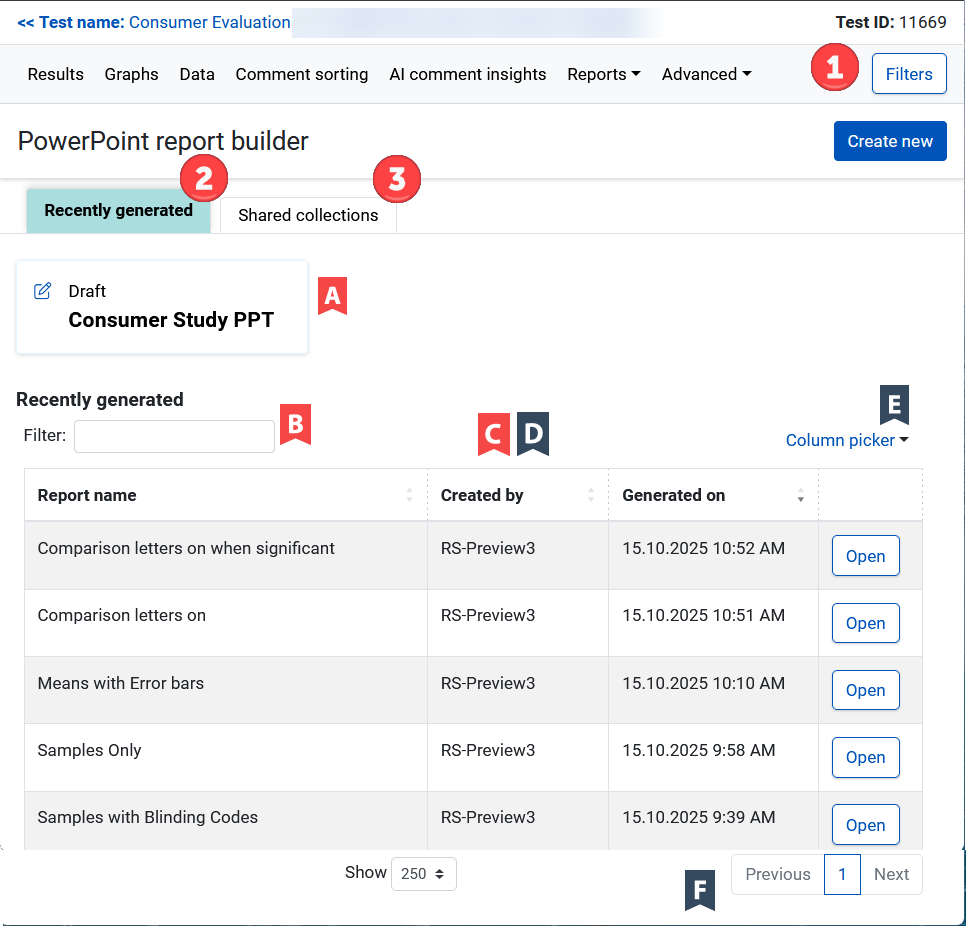Open the Comment sorting page
The image size is (966, 926).
[301, 74]
